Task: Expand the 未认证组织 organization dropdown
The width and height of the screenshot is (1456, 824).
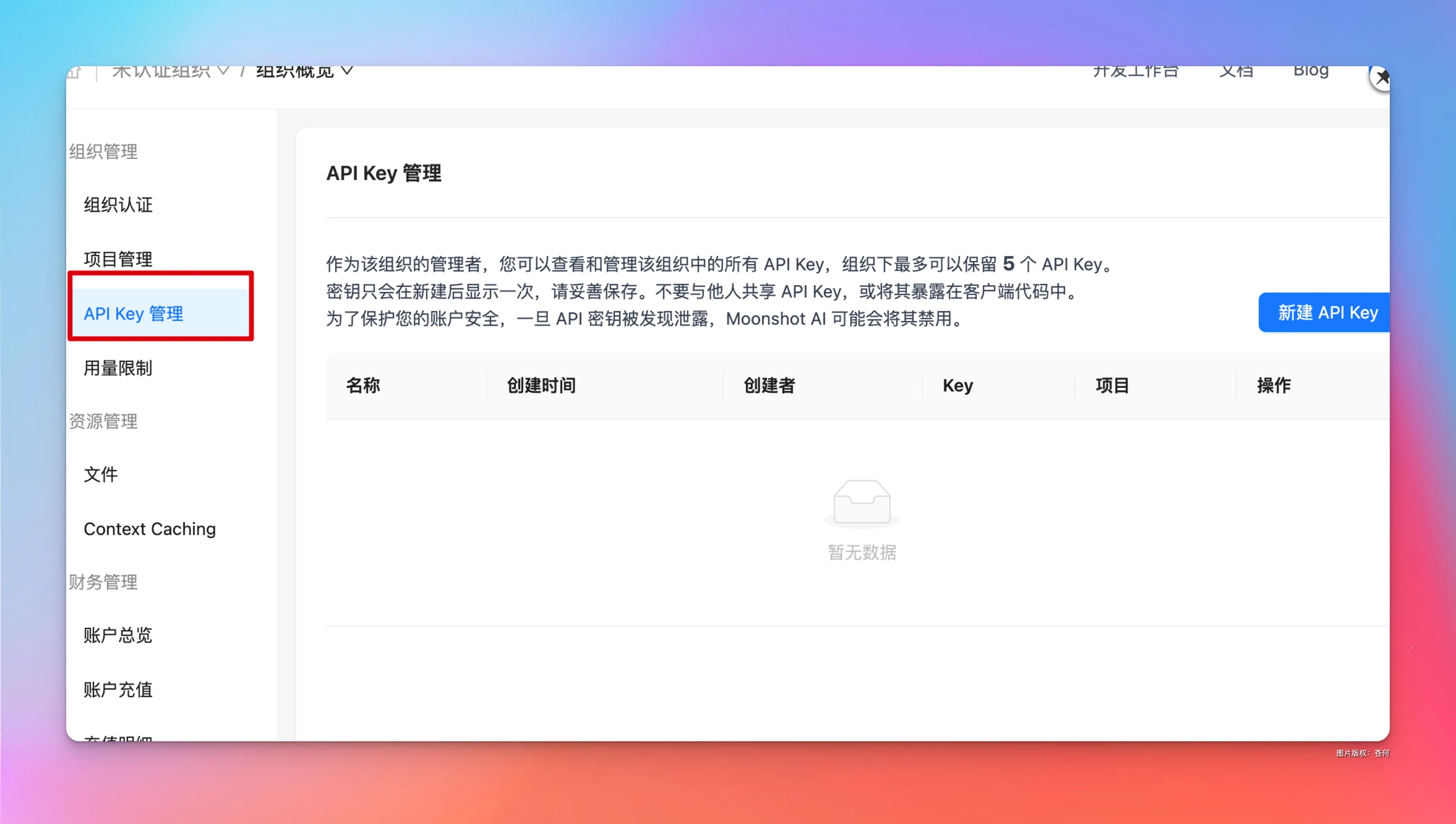Action: click(170, 72)
